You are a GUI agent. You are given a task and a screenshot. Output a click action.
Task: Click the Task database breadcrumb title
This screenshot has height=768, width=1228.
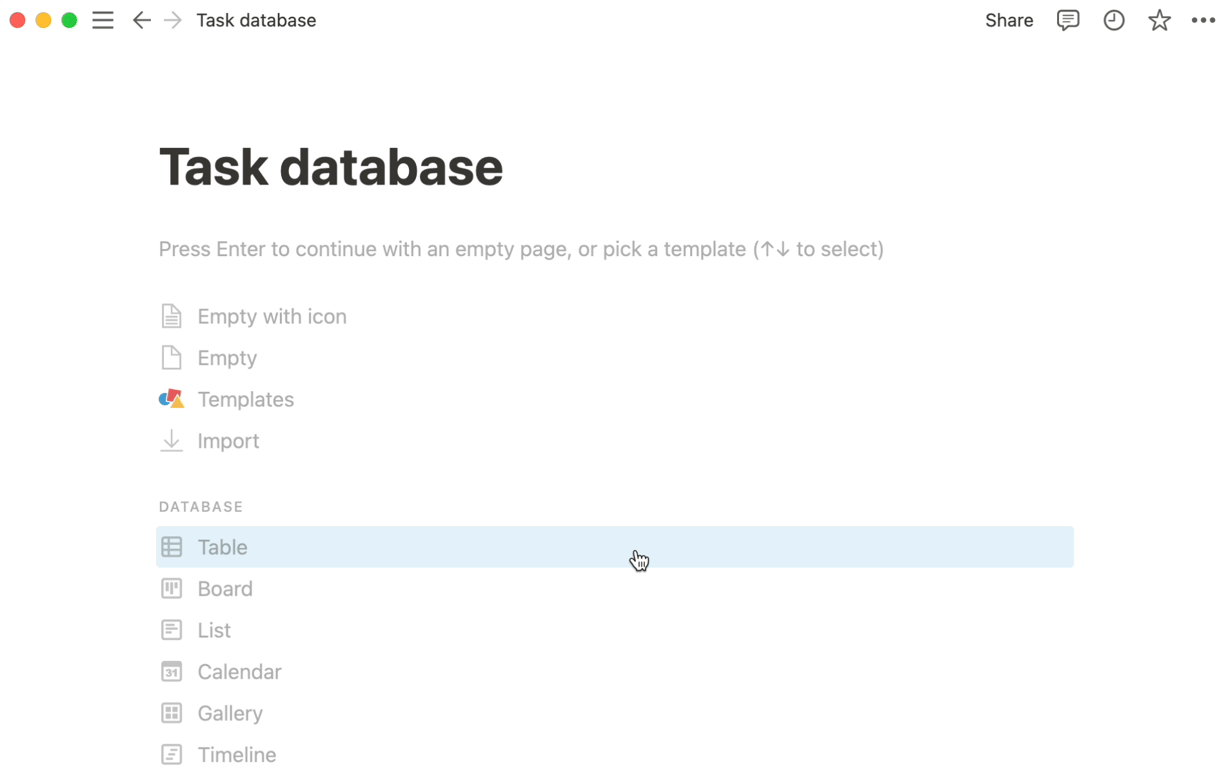click(256, 20)
